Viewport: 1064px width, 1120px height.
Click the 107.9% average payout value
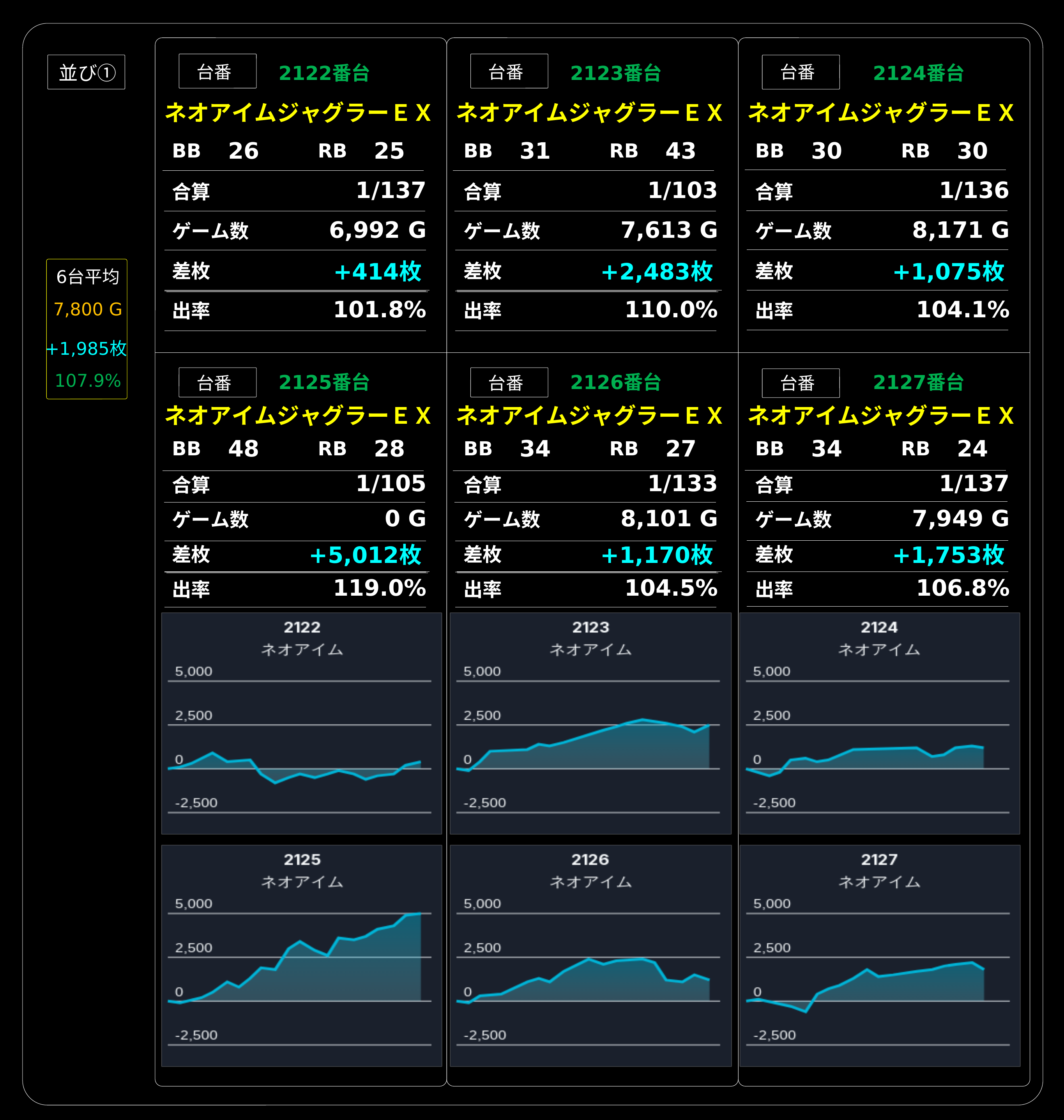[x=87, y=380]
